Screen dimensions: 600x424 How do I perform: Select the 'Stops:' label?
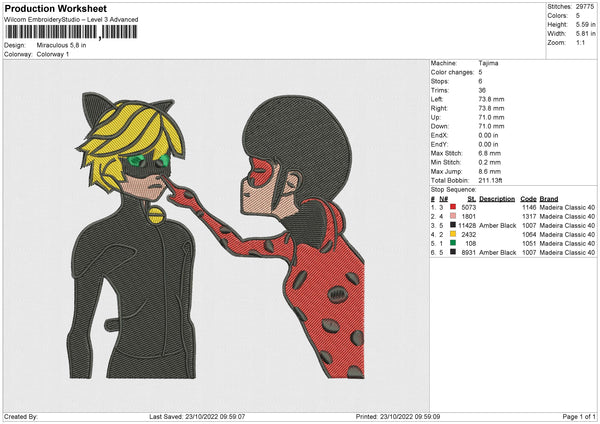click(x=440, y=81)
